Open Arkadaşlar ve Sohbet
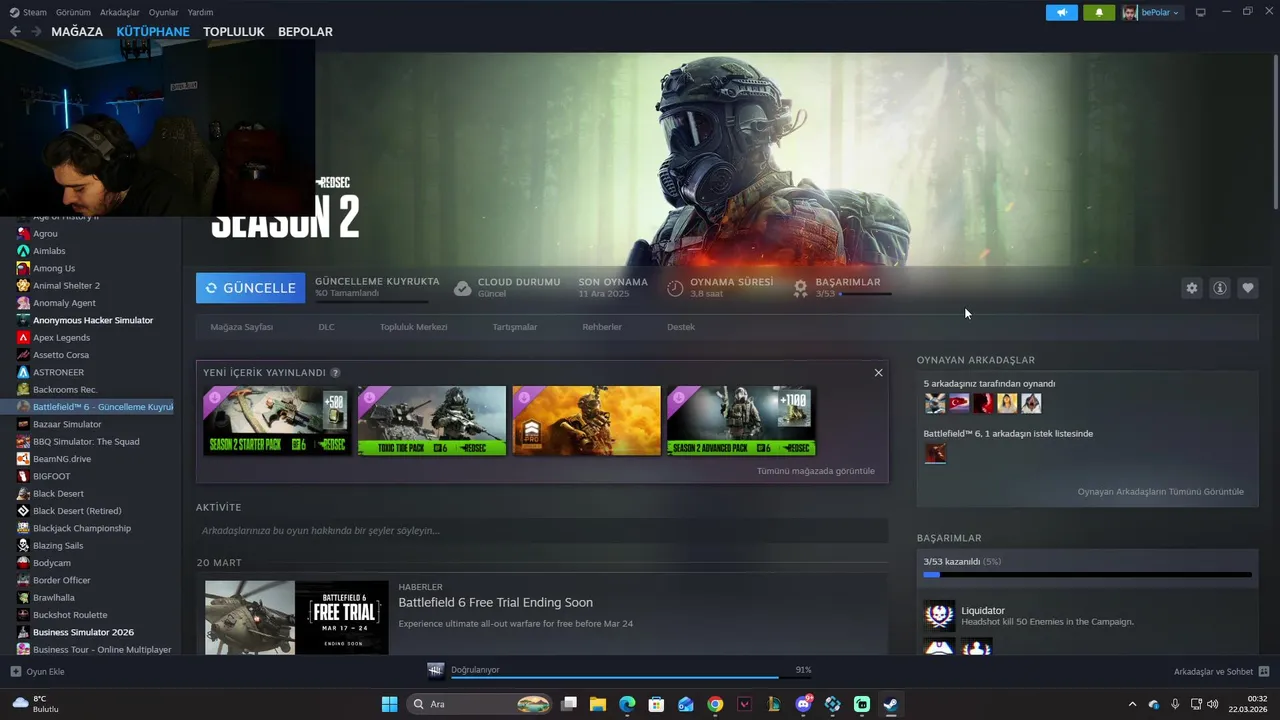The image size is (1280, 720). 1221,672
